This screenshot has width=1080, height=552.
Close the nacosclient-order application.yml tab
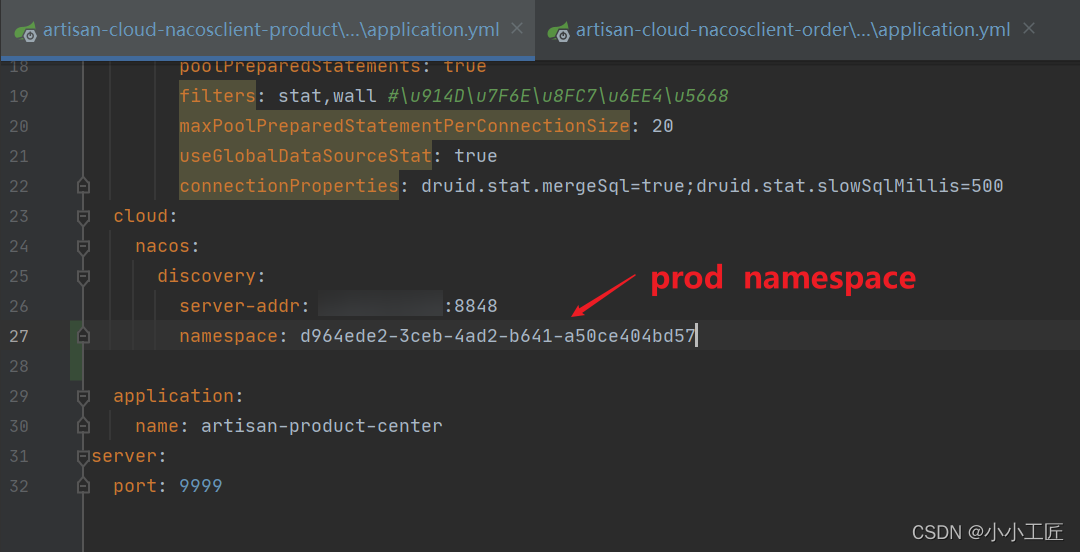pos(1029,29)
